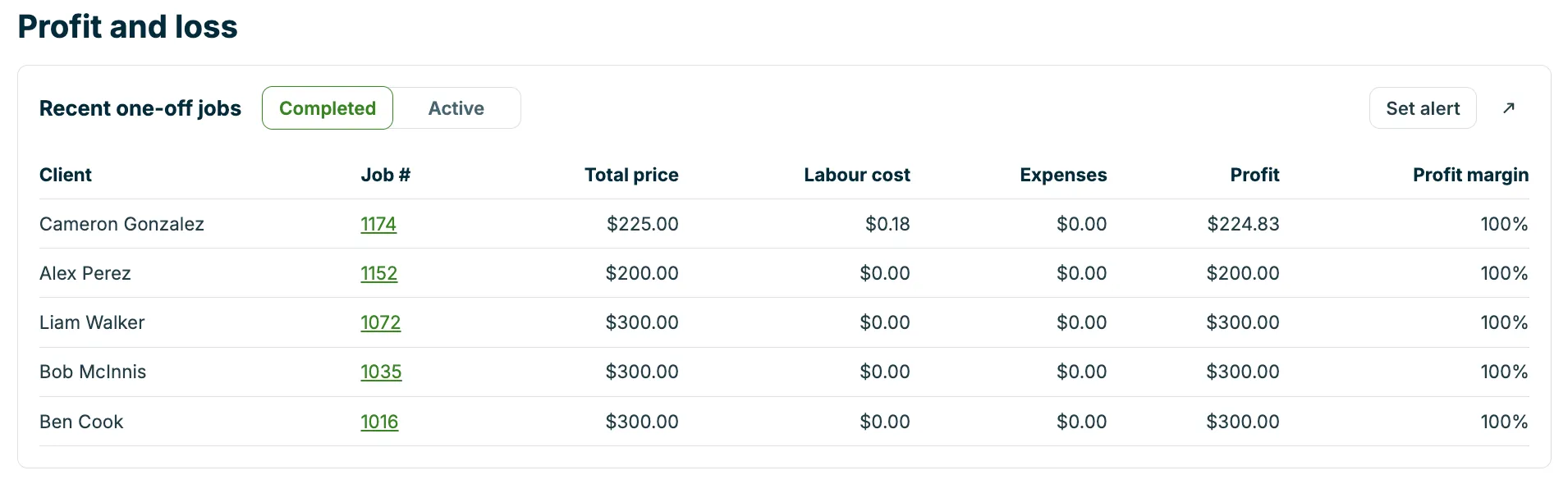
Task: Open job number 1152 link
Action: point(378,273)
